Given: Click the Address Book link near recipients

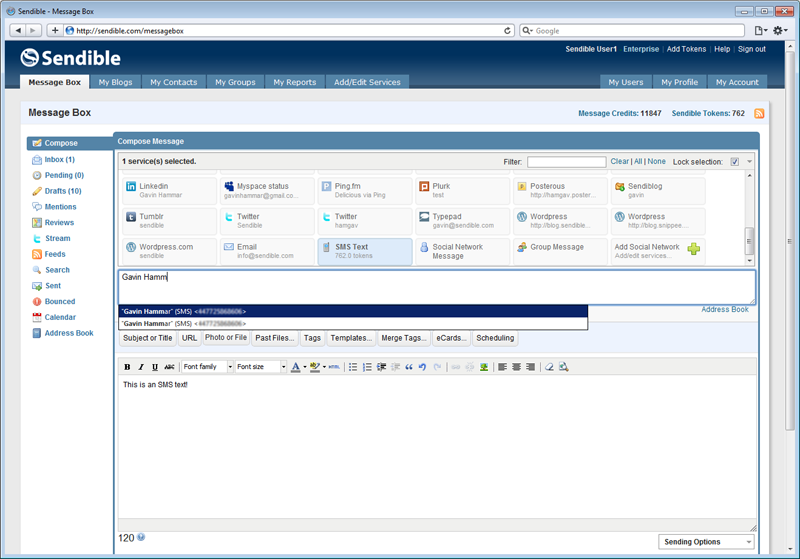Looking at the screenshot, I should click(724, 309).
